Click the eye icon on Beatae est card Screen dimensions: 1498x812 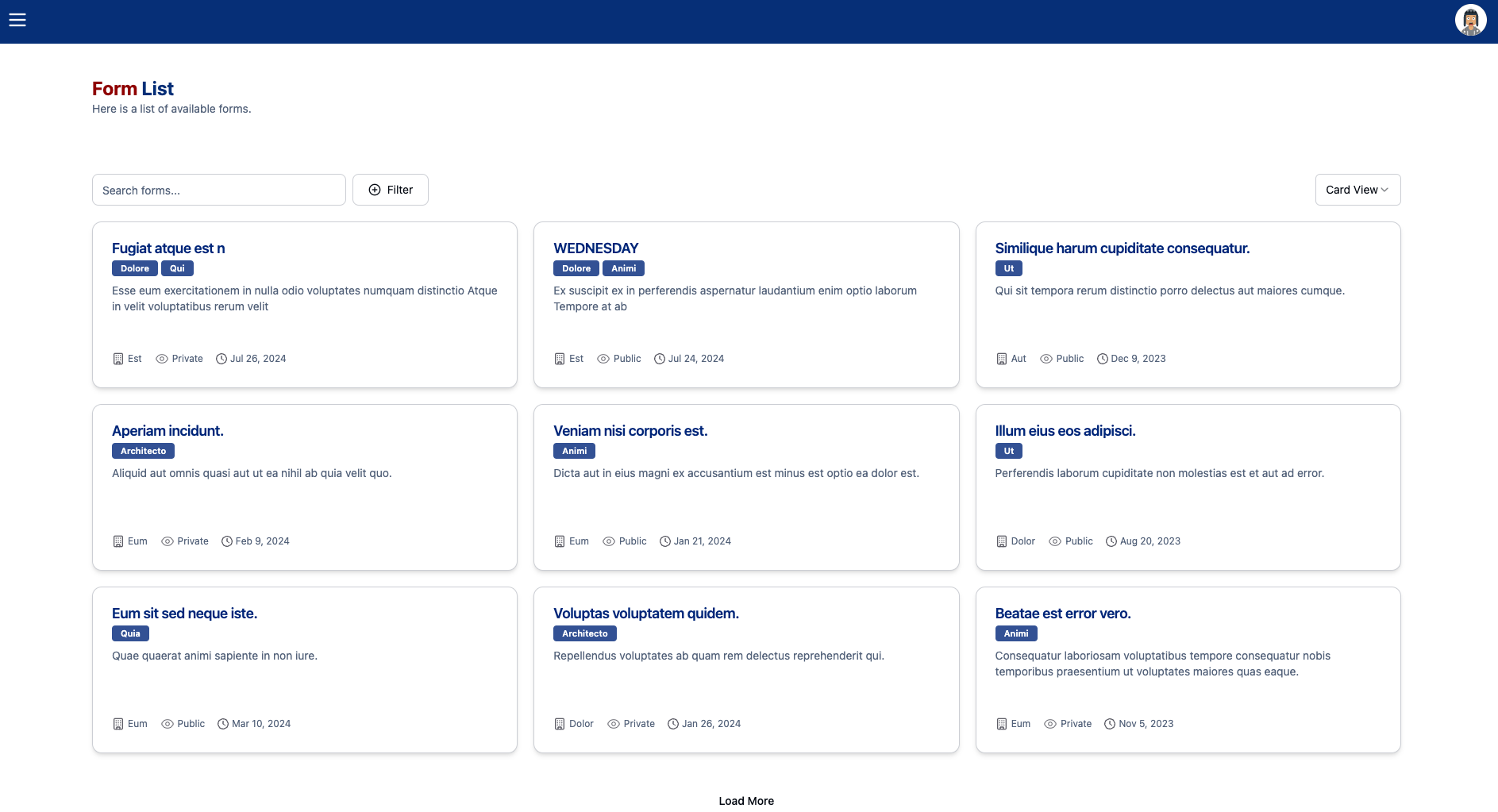click(1050, 724)
